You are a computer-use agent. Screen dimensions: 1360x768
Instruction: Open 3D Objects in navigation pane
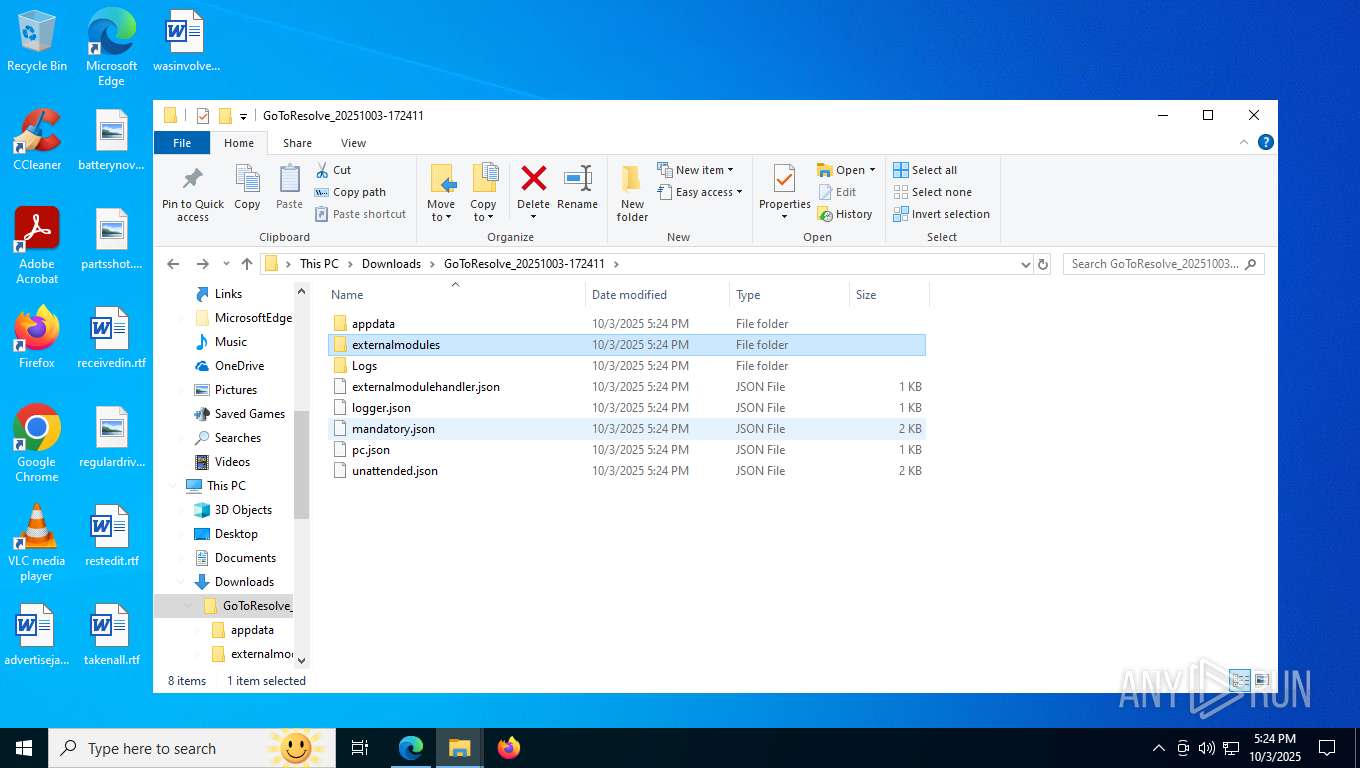pos(232,510)
